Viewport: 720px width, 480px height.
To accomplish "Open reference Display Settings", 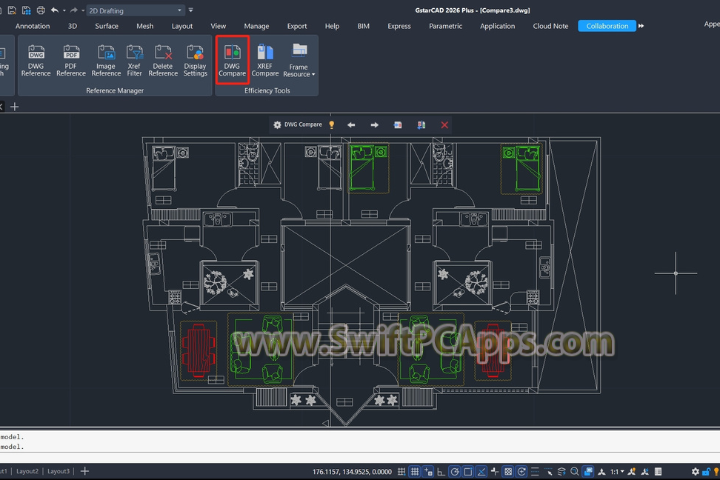I will (x=195, y=61).
